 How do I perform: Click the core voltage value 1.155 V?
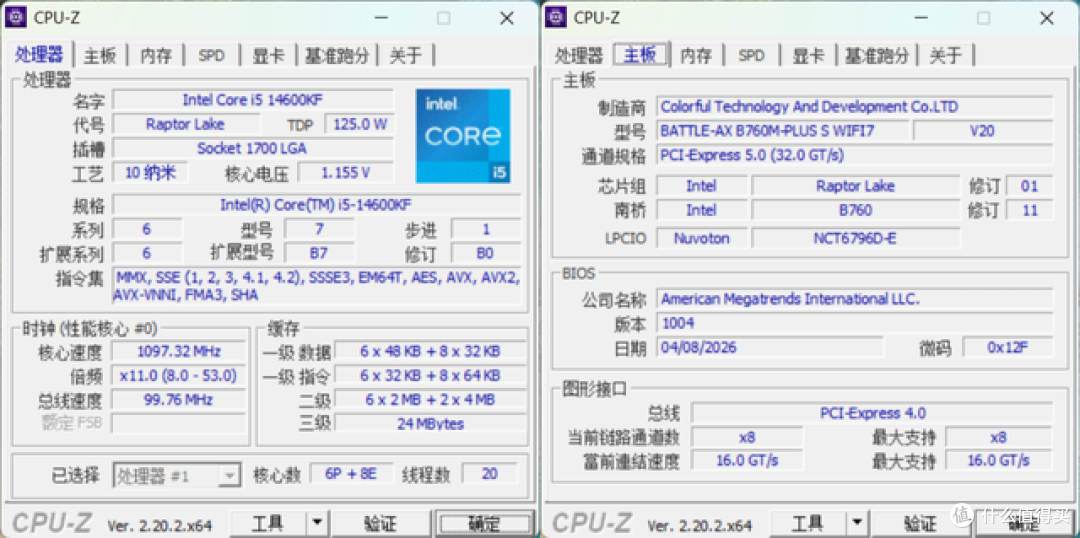coord(346,172)
